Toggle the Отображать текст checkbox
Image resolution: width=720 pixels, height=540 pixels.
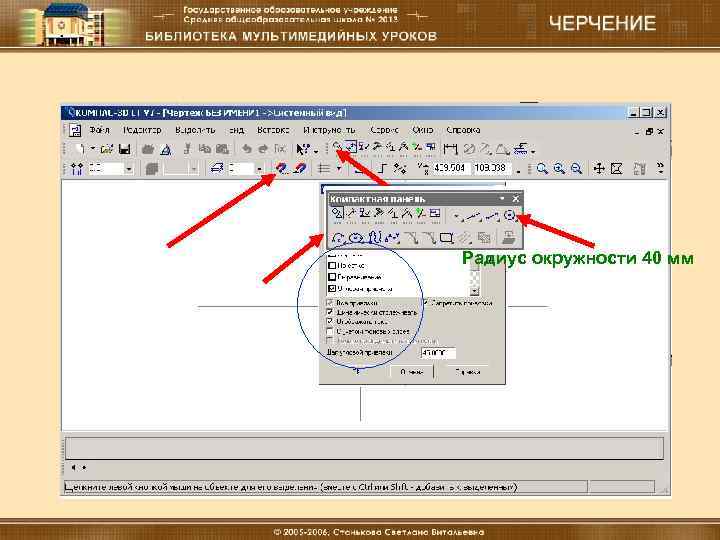tap(330, 321)
